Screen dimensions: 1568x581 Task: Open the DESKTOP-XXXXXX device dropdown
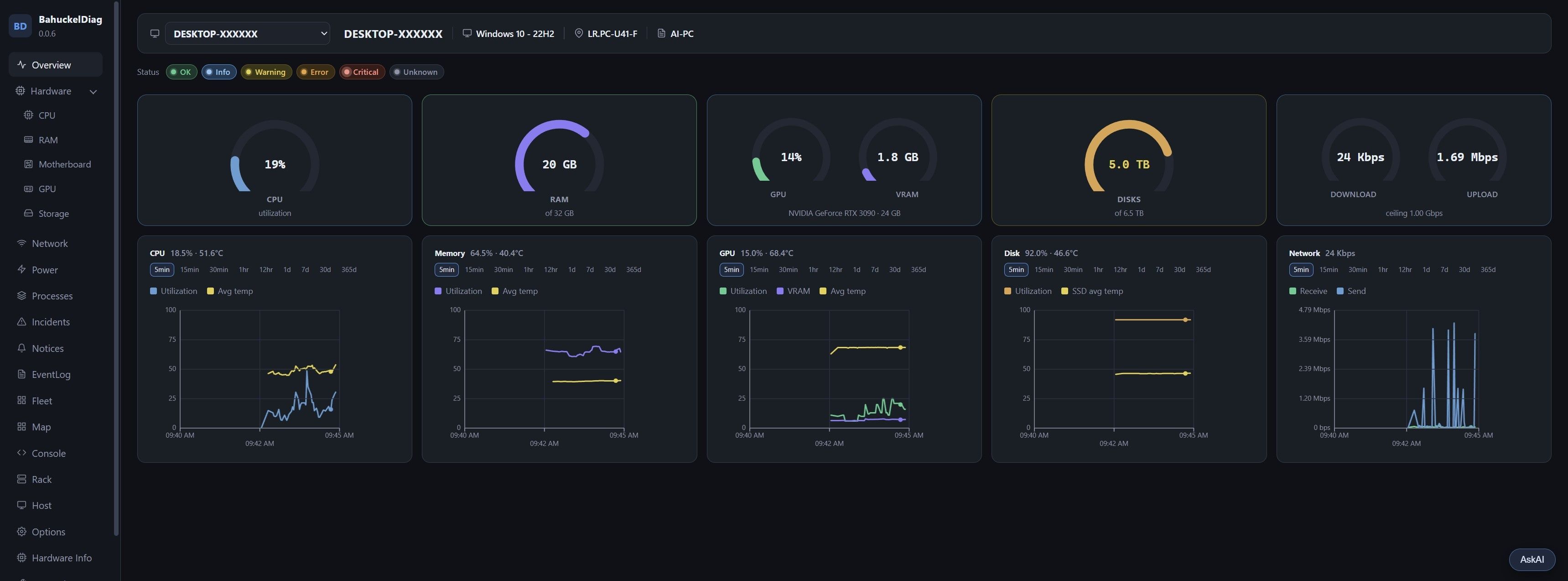click(247, 33)
